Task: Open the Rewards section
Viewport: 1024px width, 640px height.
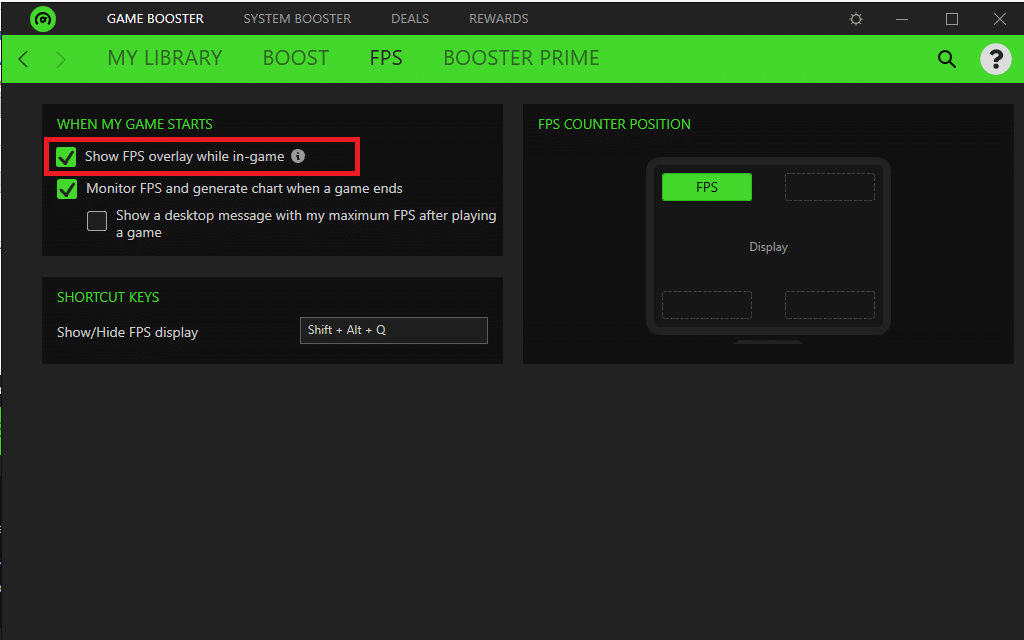Action: (x=498, y=19)
